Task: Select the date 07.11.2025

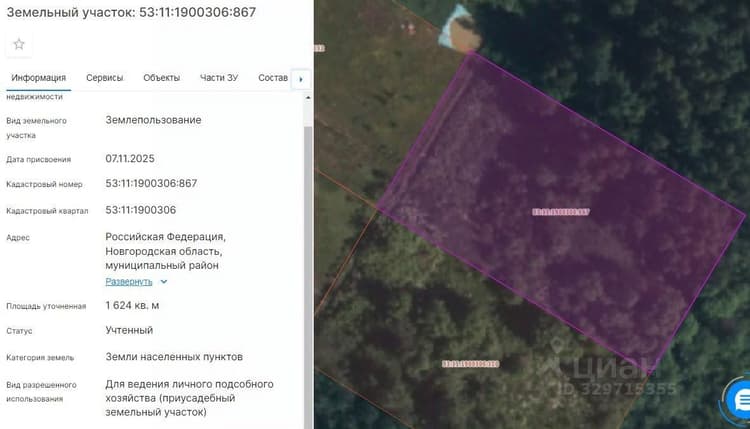Action: point(130,159)
